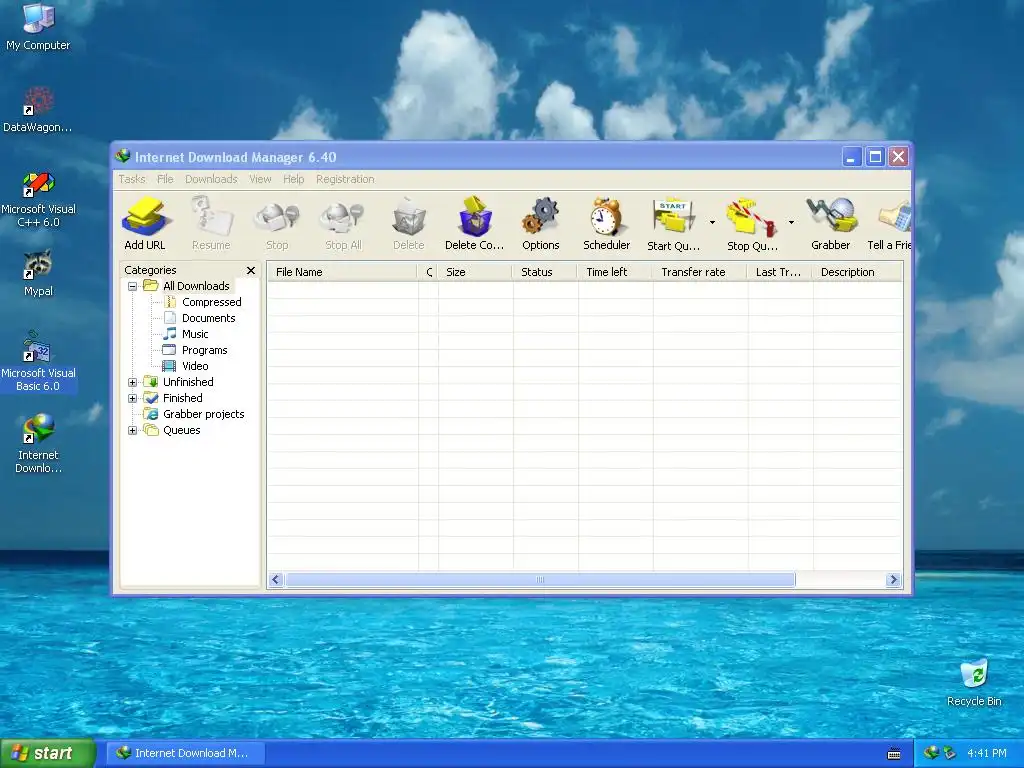Click the Add URL toolbar icon
This screenshot has width=1024, height=768.
(x=144, y=223)
